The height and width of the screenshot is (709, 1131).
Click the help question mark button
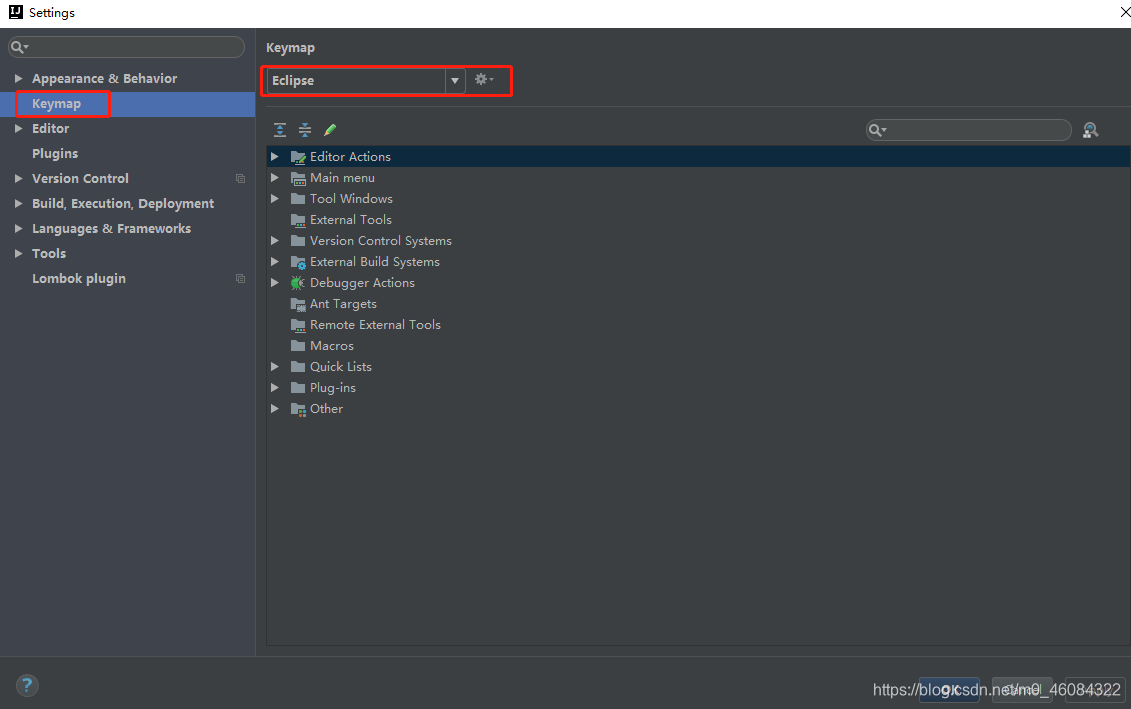27,685
